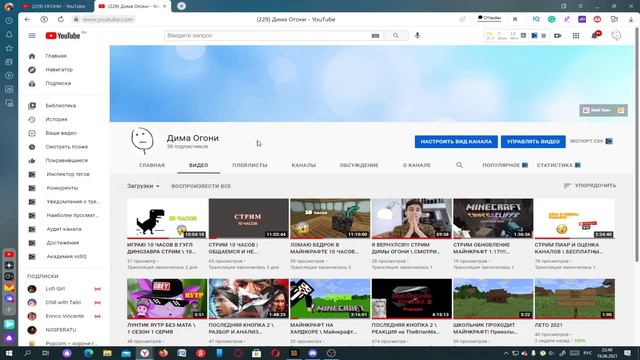Open the YouTube apps grid icon
The image size is (640, 360).
[x=576, y=36]
